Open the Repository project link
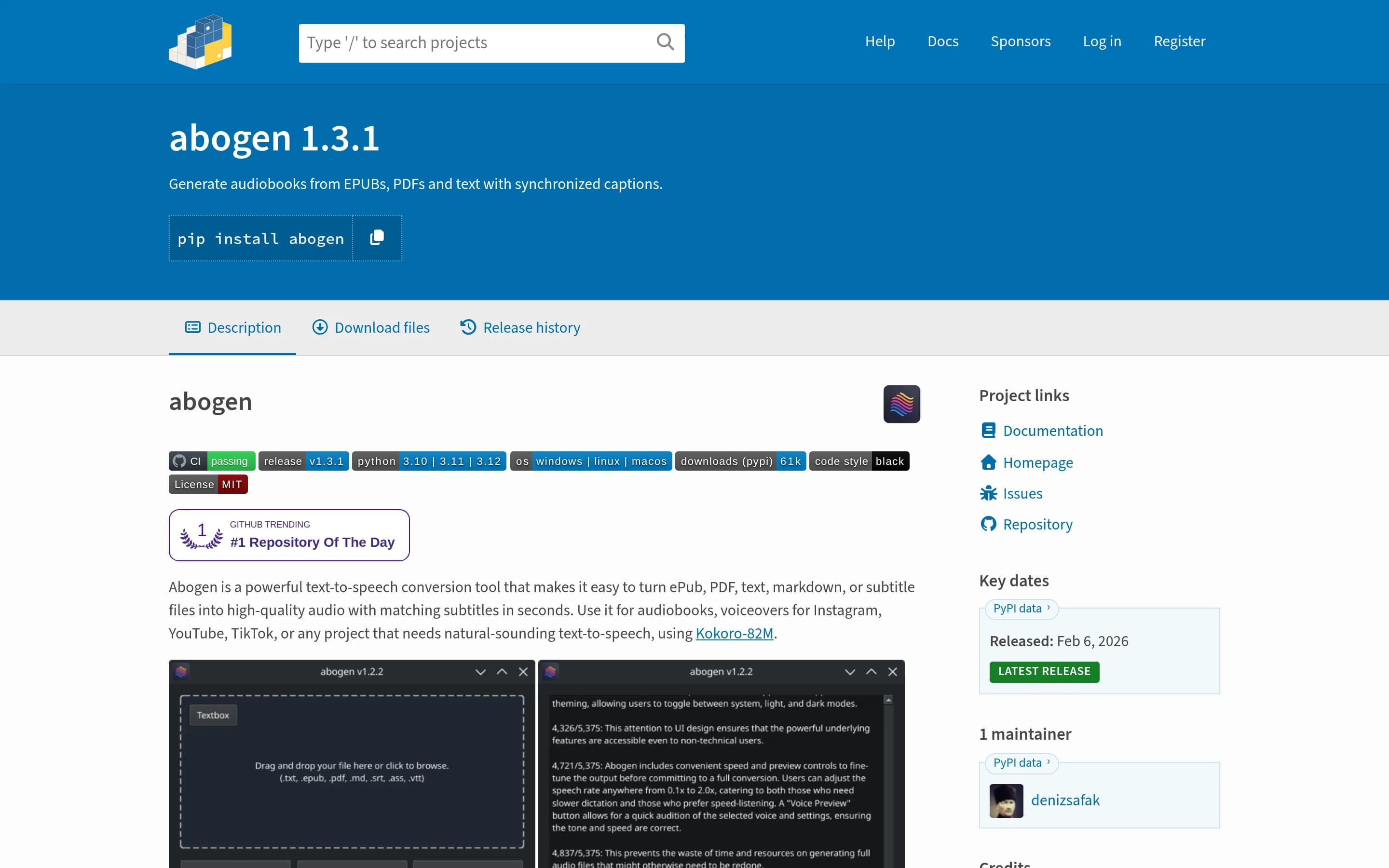The width and height of the screenshot is (1389, 868). [x=1038, y=524]
